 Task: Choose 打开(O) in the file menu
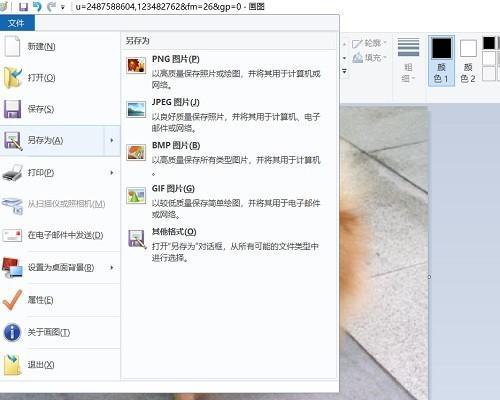click(60, 78)
